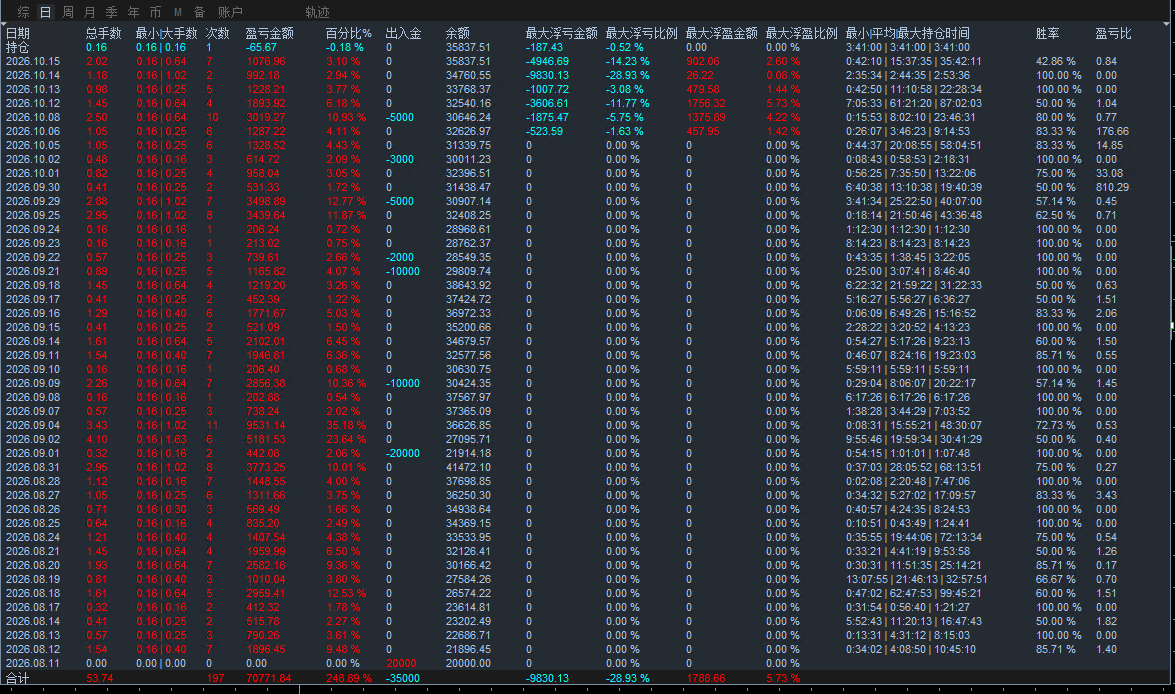The width and height of the screenshot is (1175, 694).
Task: Select the 2026.10.15 date row
Action: click(33, 61)
